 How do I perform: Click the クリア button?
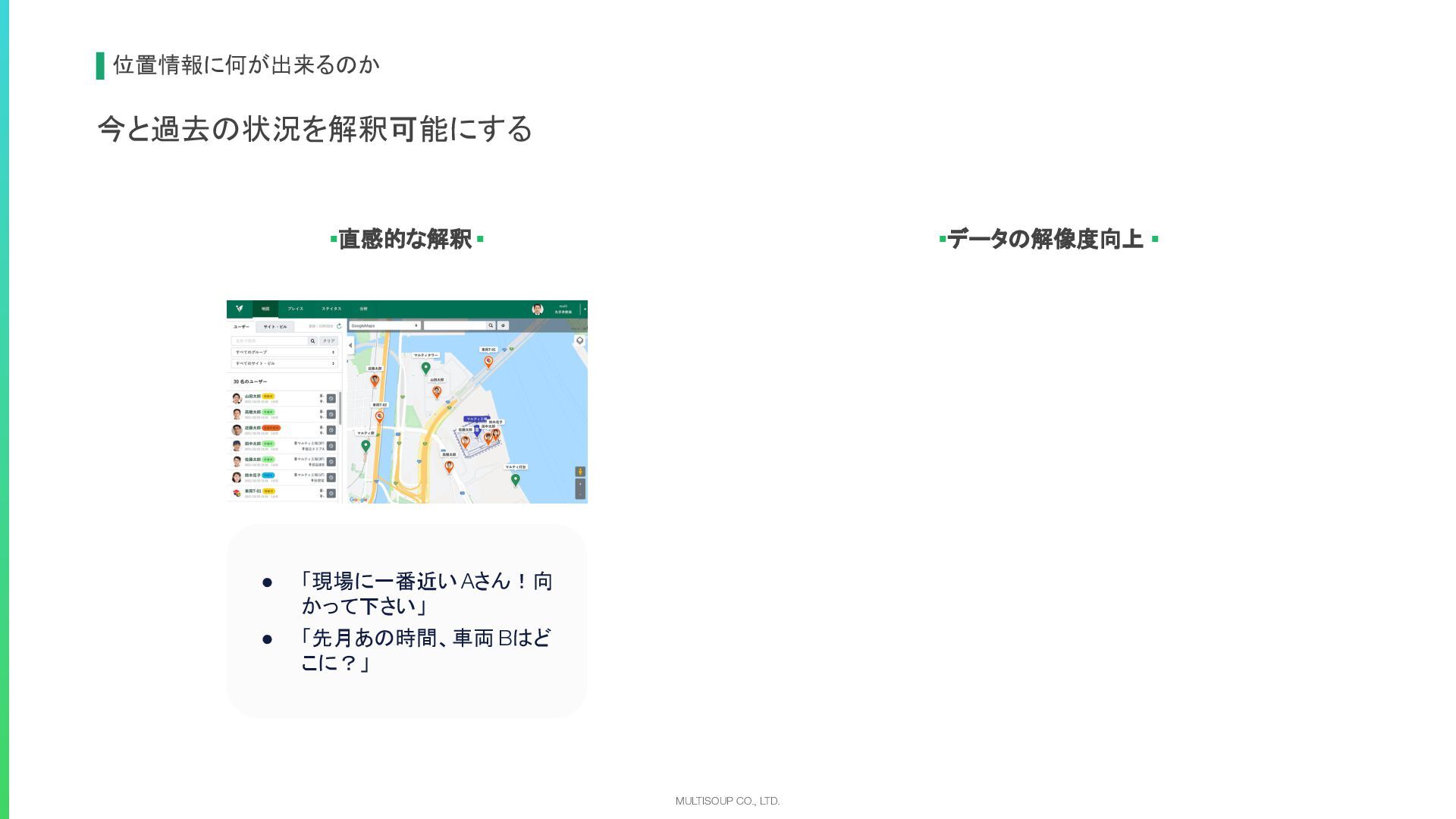point(328,340)
